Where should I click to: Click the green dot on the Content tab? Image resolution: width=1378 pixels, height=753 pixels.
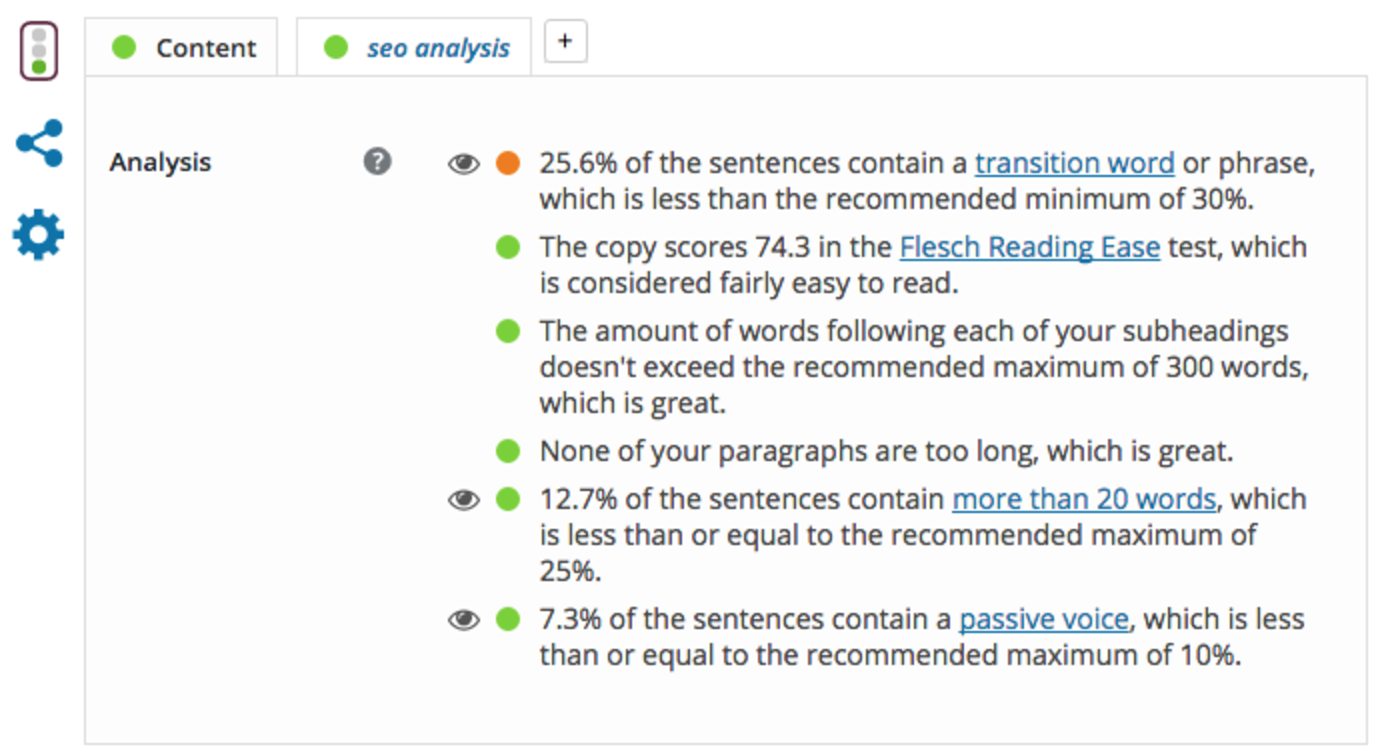124,47
